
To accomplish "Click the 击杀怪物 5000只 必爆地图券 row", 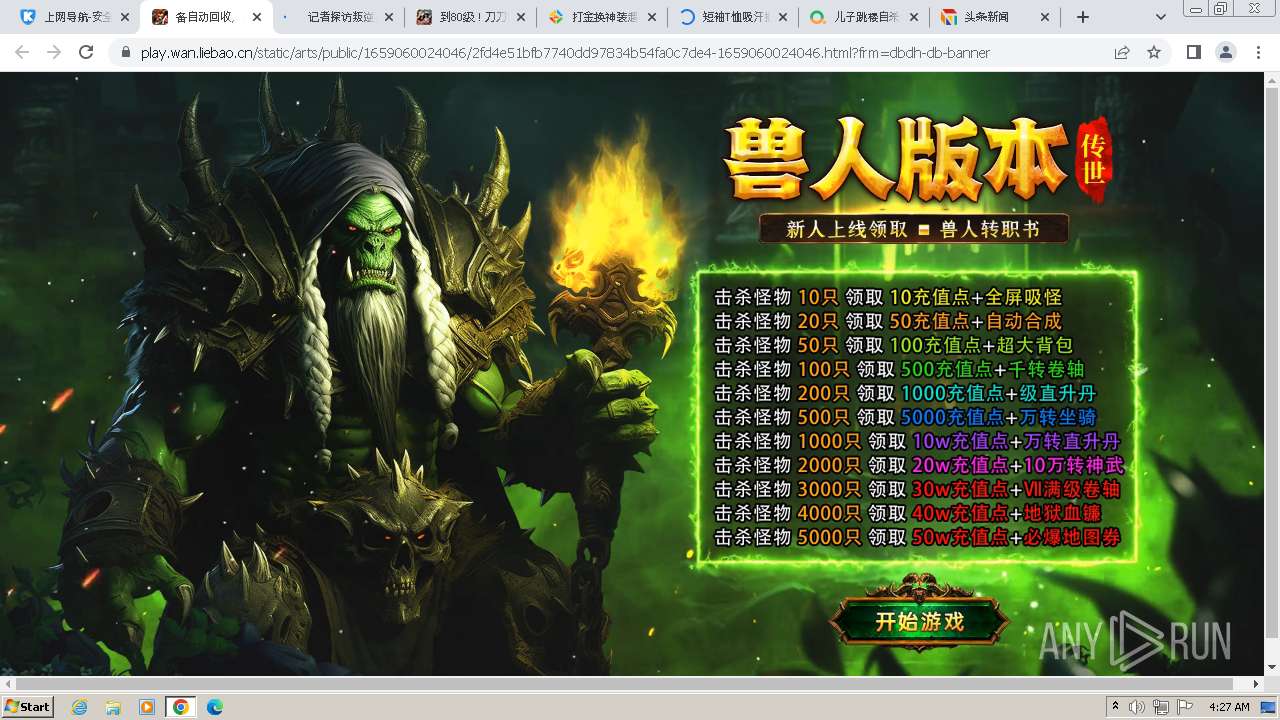I will click(x=917, y=537).
